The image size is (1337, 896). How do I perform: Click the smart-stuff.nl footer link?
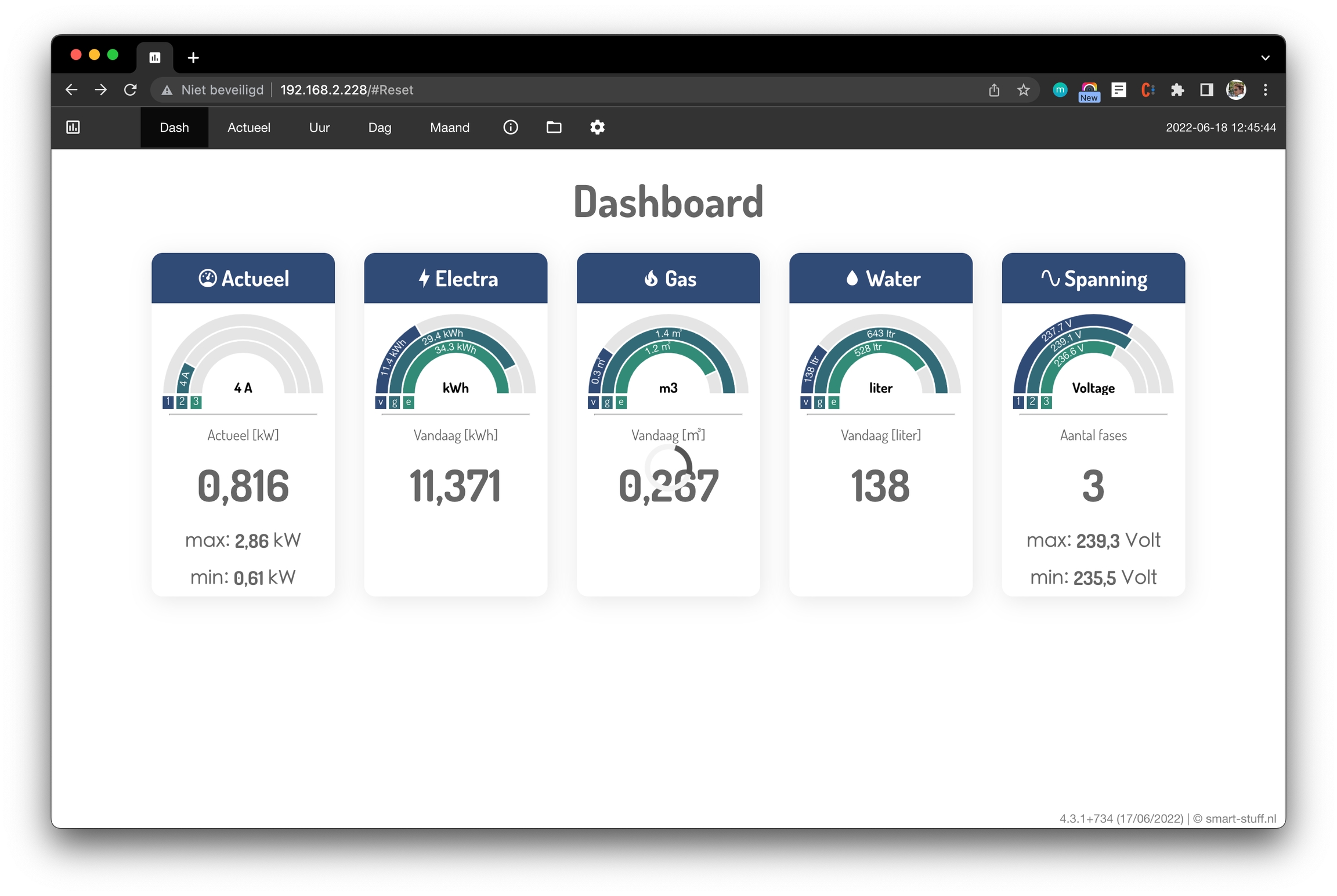(x=1240, y=818)
